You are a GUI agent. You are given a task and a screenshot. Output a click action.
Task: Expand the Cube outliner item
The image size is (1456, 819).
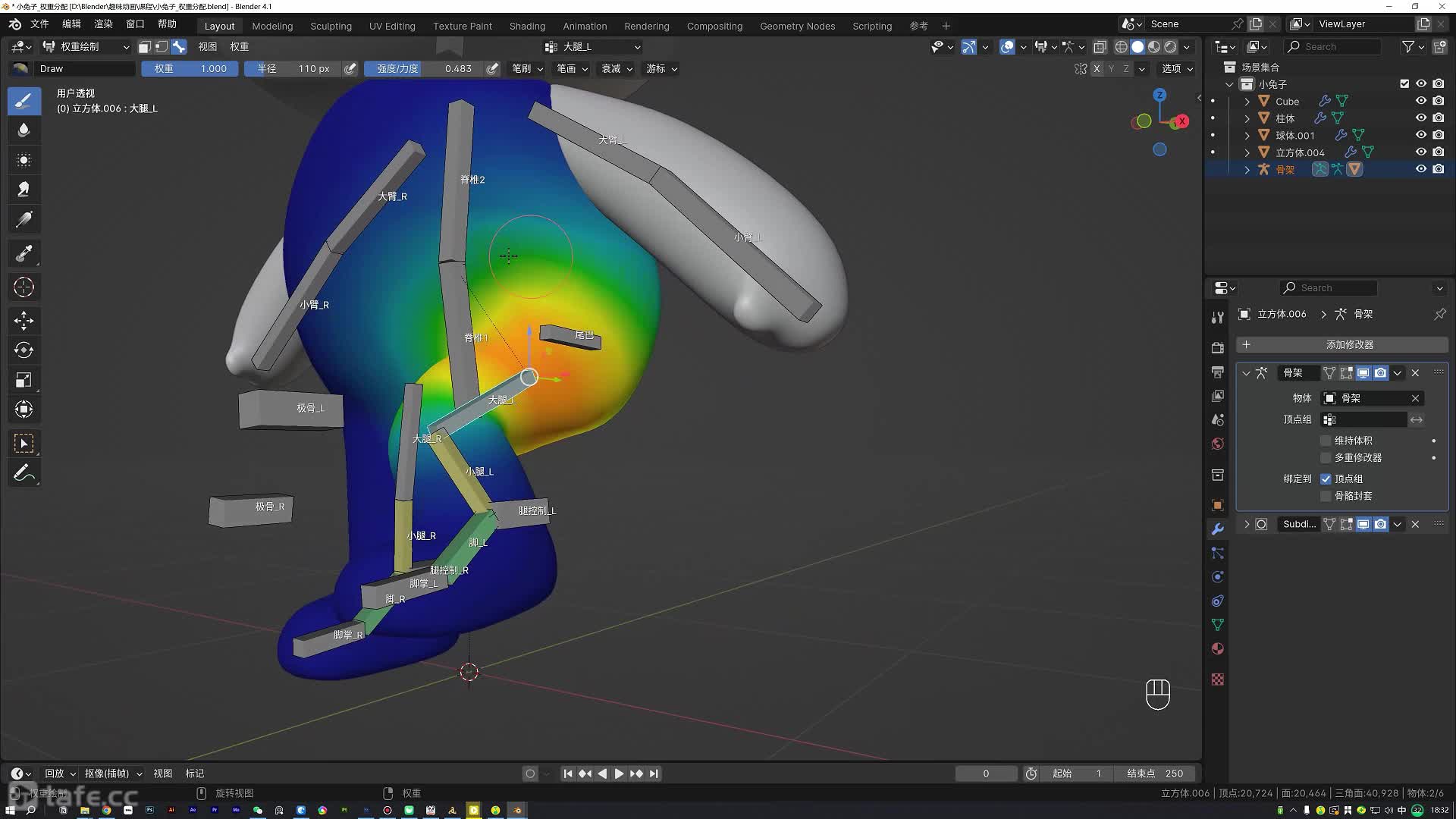1247,101
